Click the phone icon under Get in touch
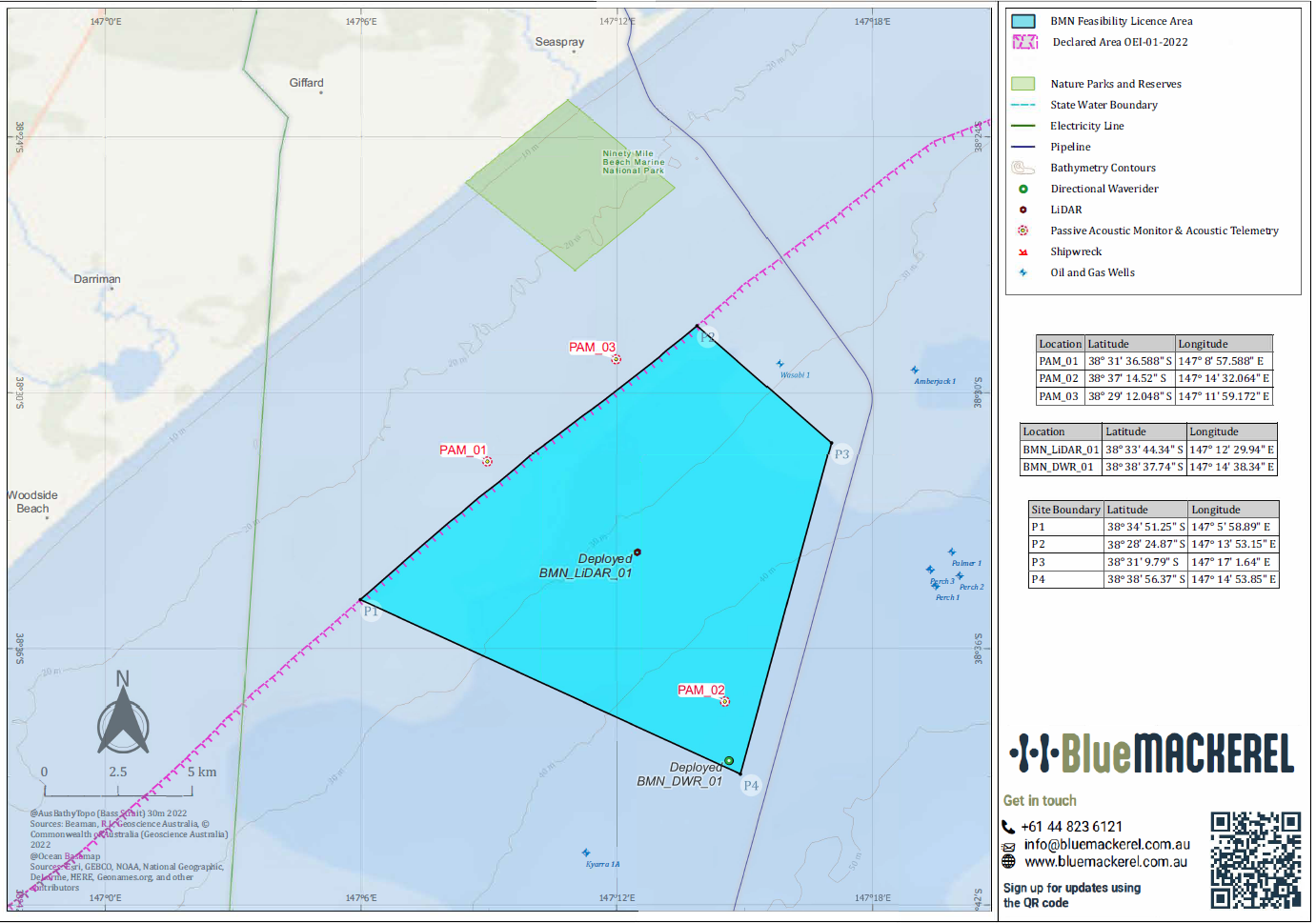 click(x=1008, y=827)
